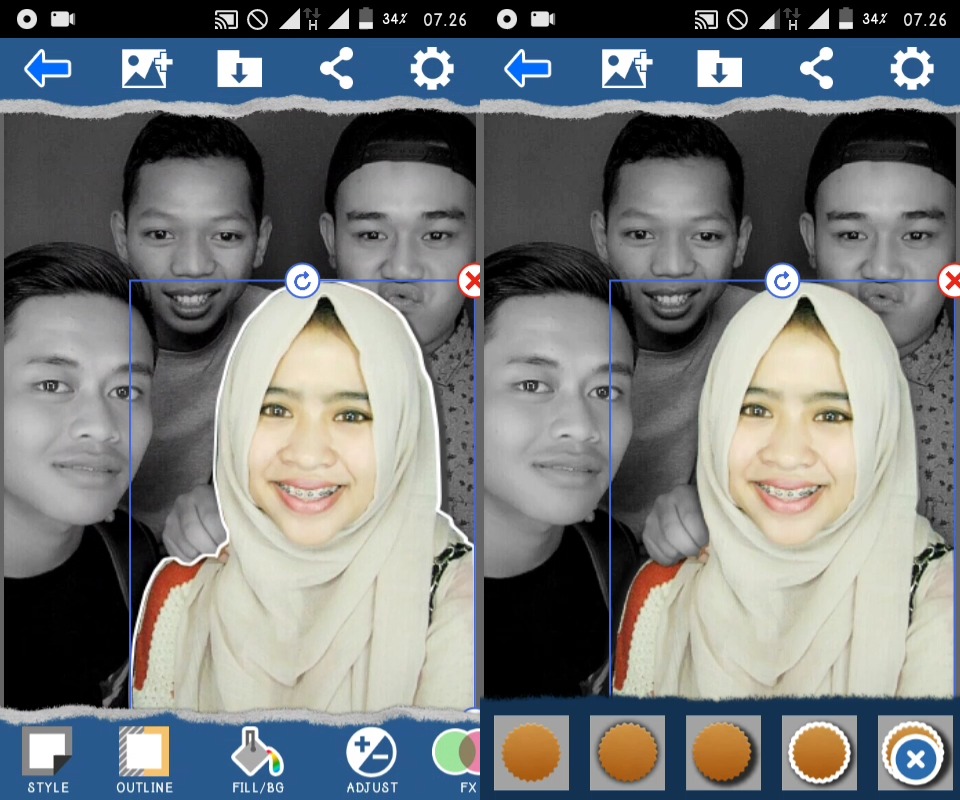The width and height of the screenshot is (960, 800).
Task: Tap the 07.26 clock in right status bar
Action: click(x=925, y=20)
